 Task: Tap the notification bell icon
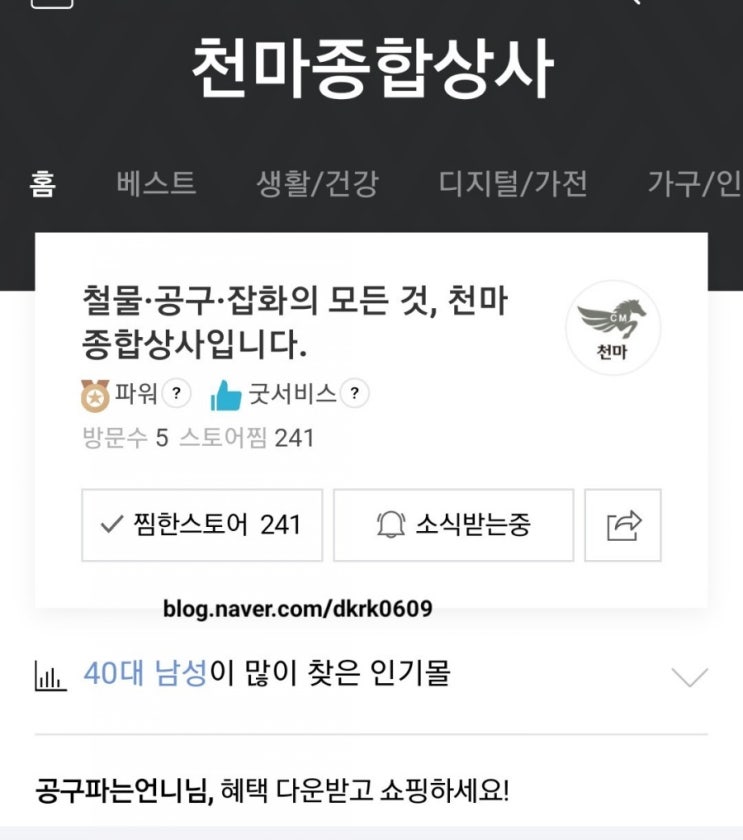tap(391, 524)
